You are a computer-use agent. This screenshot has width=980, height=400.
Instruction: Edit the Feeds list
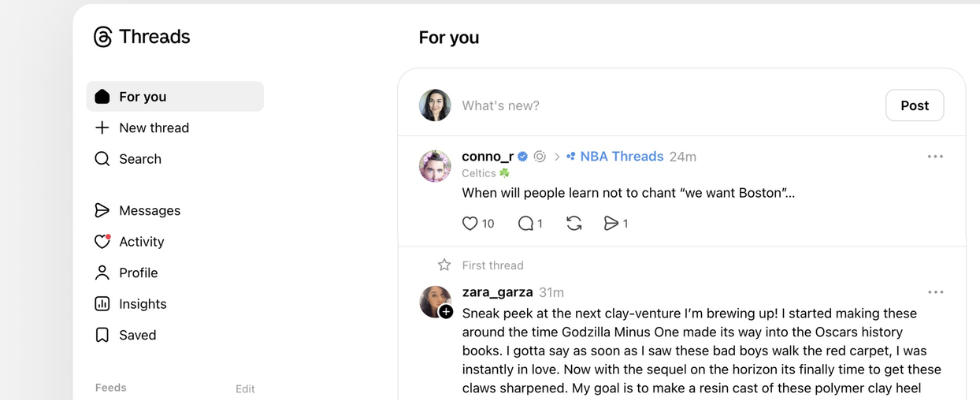point(245,389)
